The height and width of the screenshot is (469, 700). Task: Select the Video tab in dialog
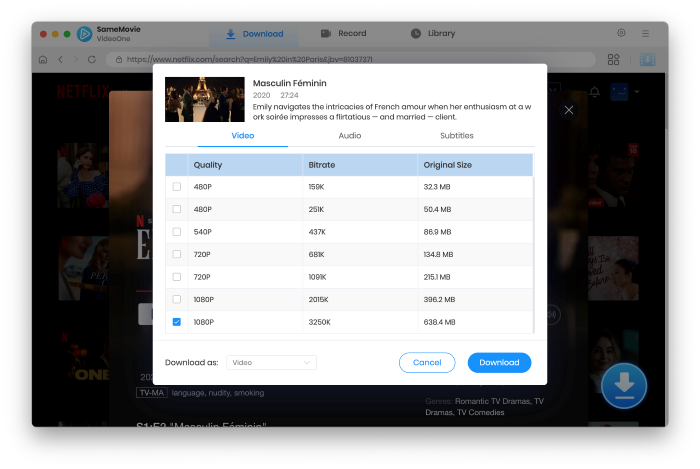[x=243, y=136]
